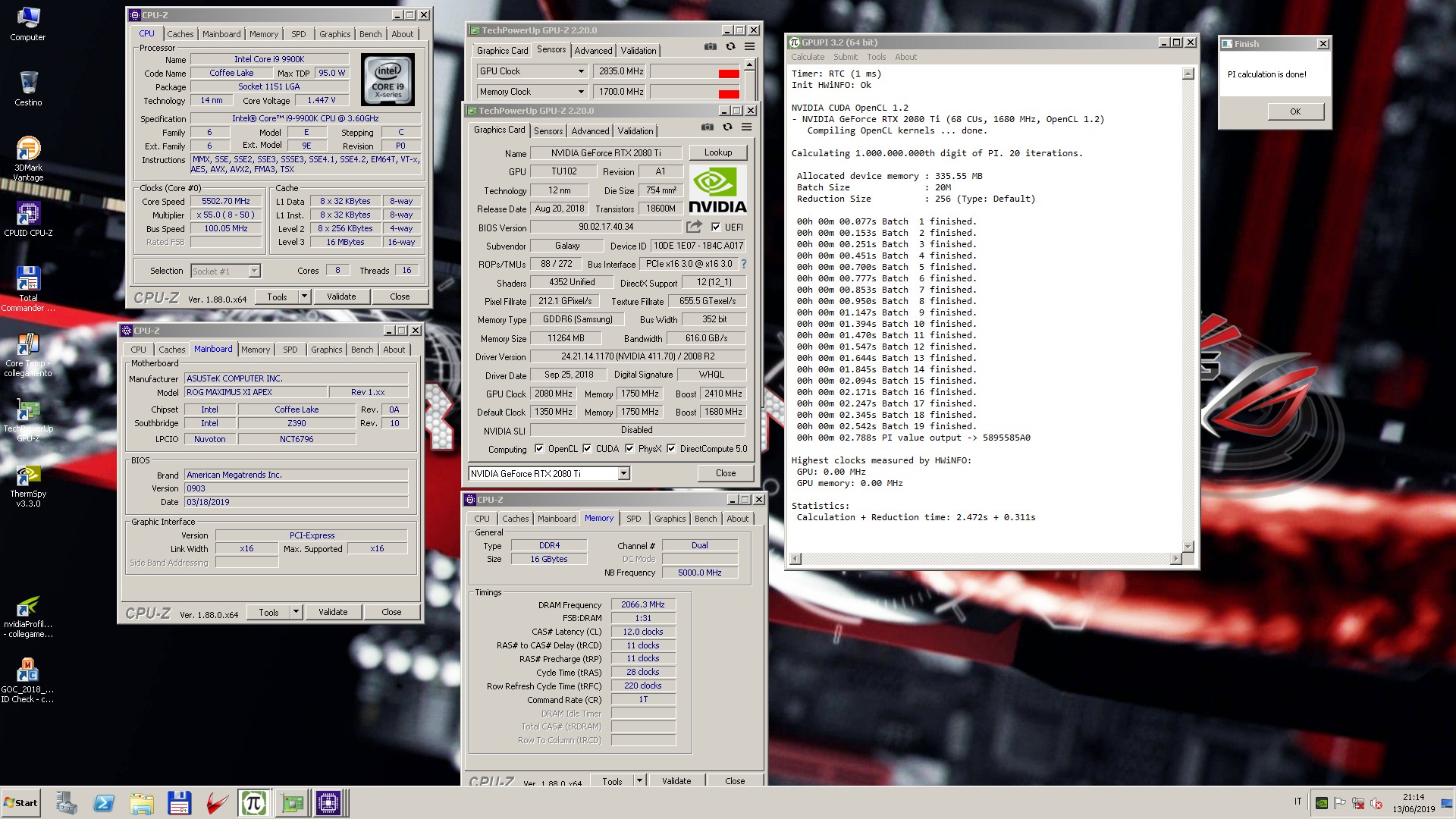Toggle the CUDA computing checkbox
Viewport: 1456px width, 819px height.
(587, 449)
